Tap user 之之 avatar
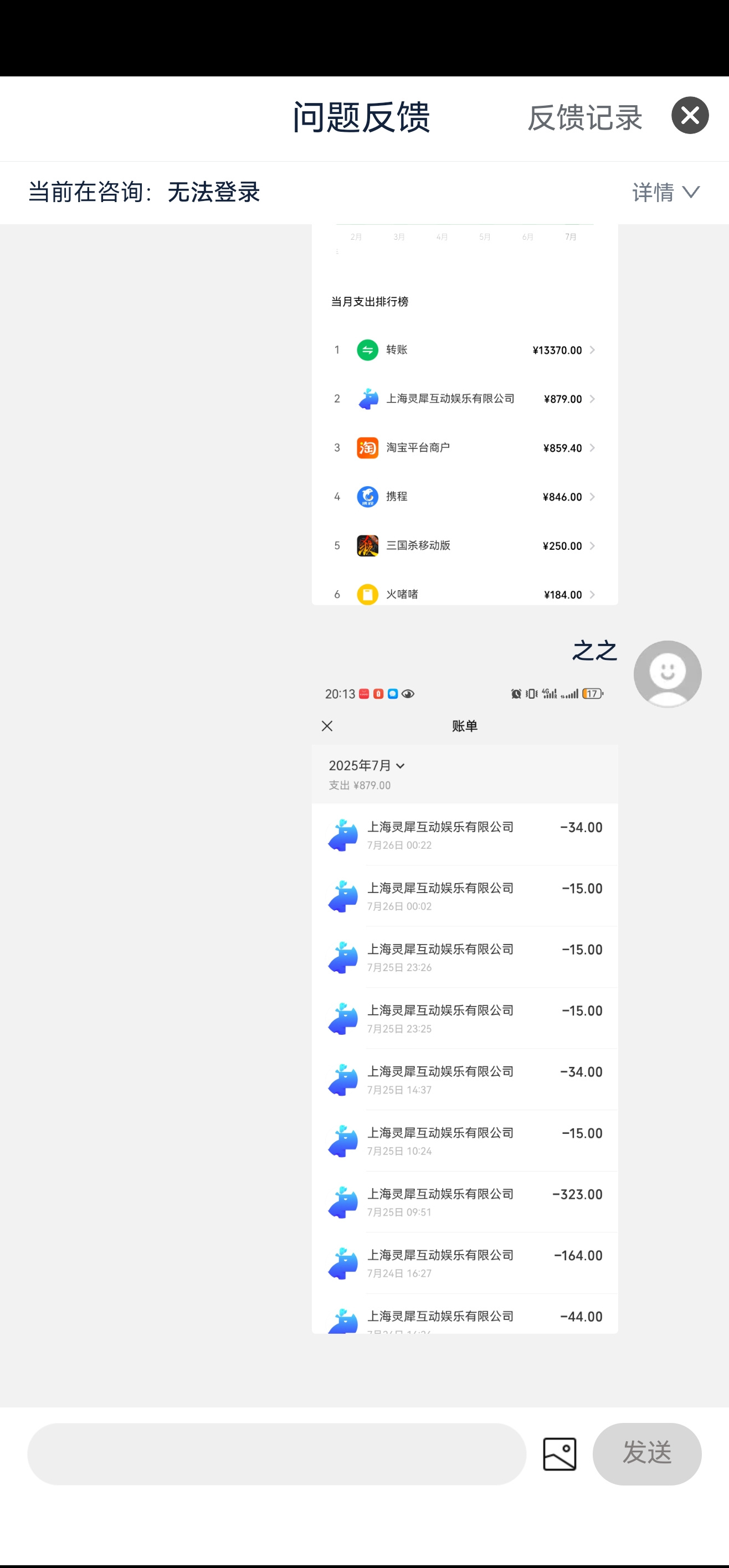The image size is (729, 1568). 668,674
